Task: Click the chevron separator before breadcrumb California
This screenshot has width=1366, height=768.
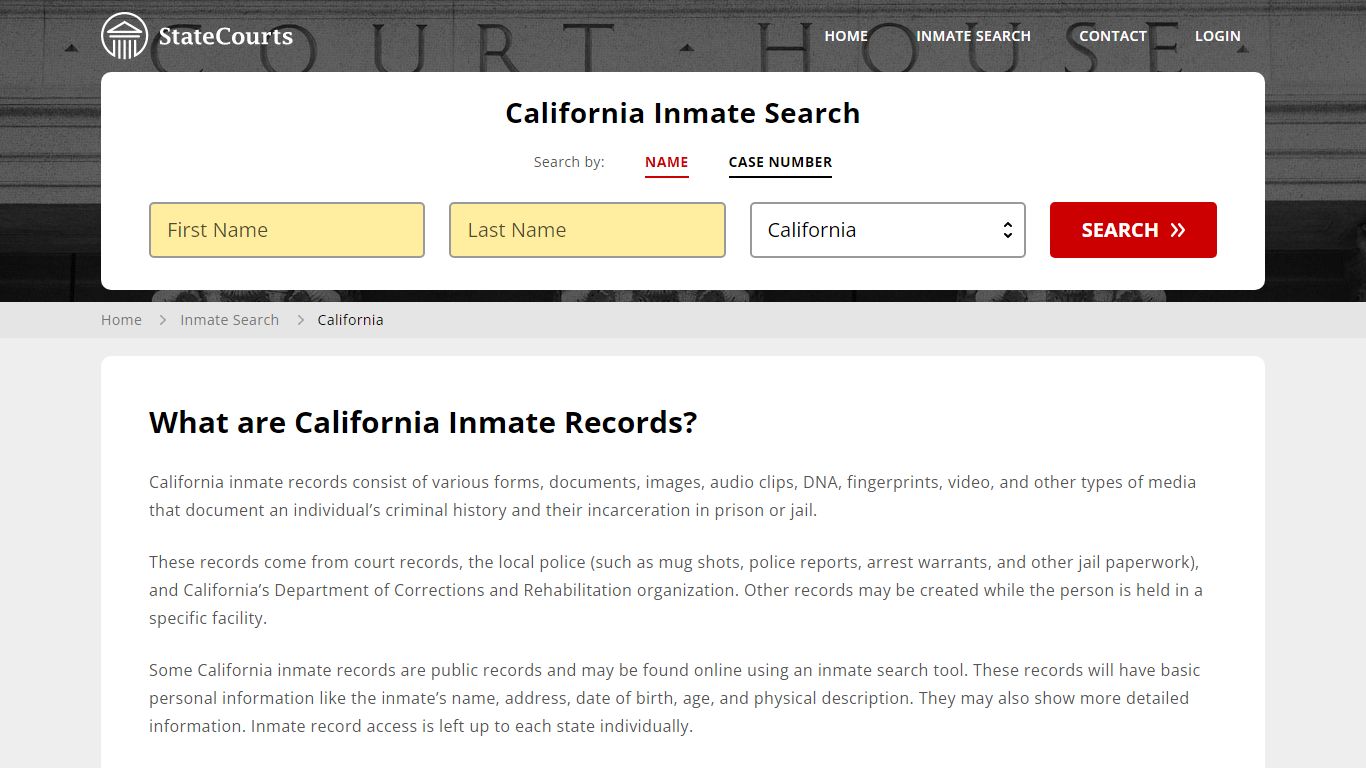Action: tap(299, 320)
